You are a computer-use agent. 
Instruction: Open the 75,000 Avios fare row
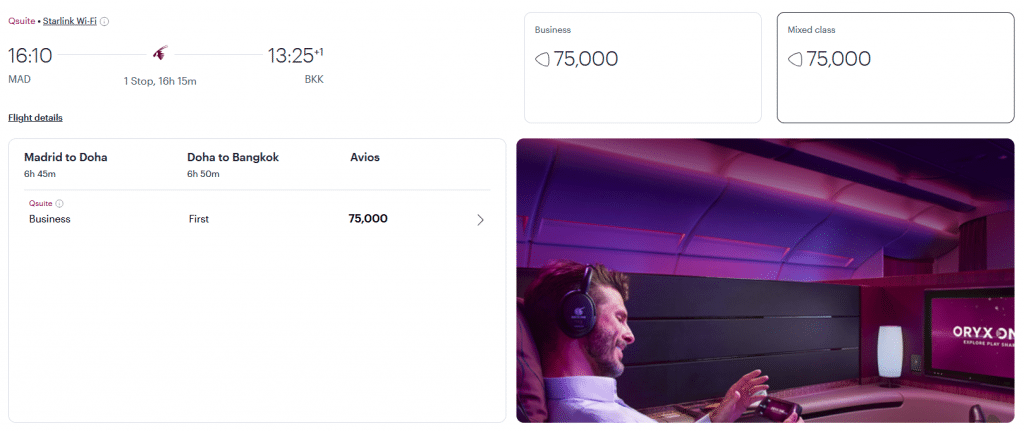368,219
